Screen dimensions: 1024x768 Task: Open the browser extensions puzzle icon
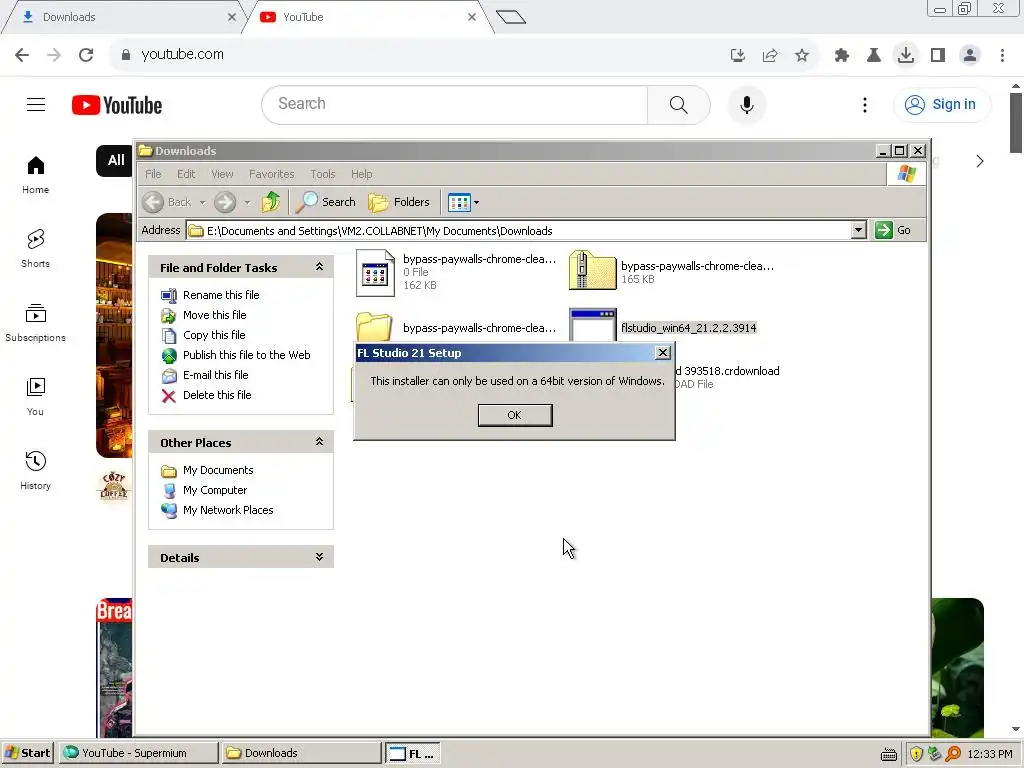coord(842,56)
